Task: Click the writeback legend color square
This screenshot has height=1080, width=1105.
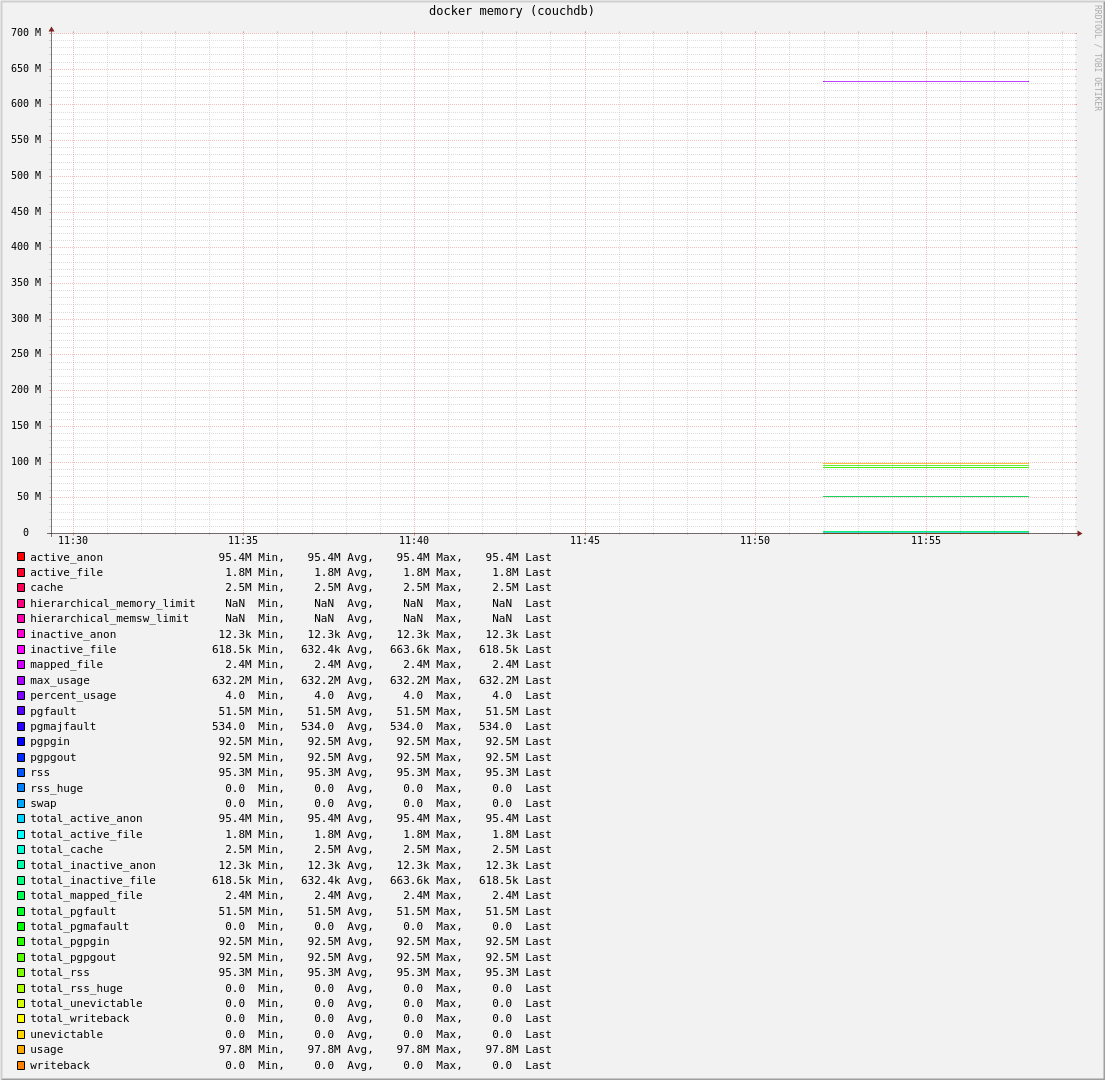Action: click(x=21, y=1064)
